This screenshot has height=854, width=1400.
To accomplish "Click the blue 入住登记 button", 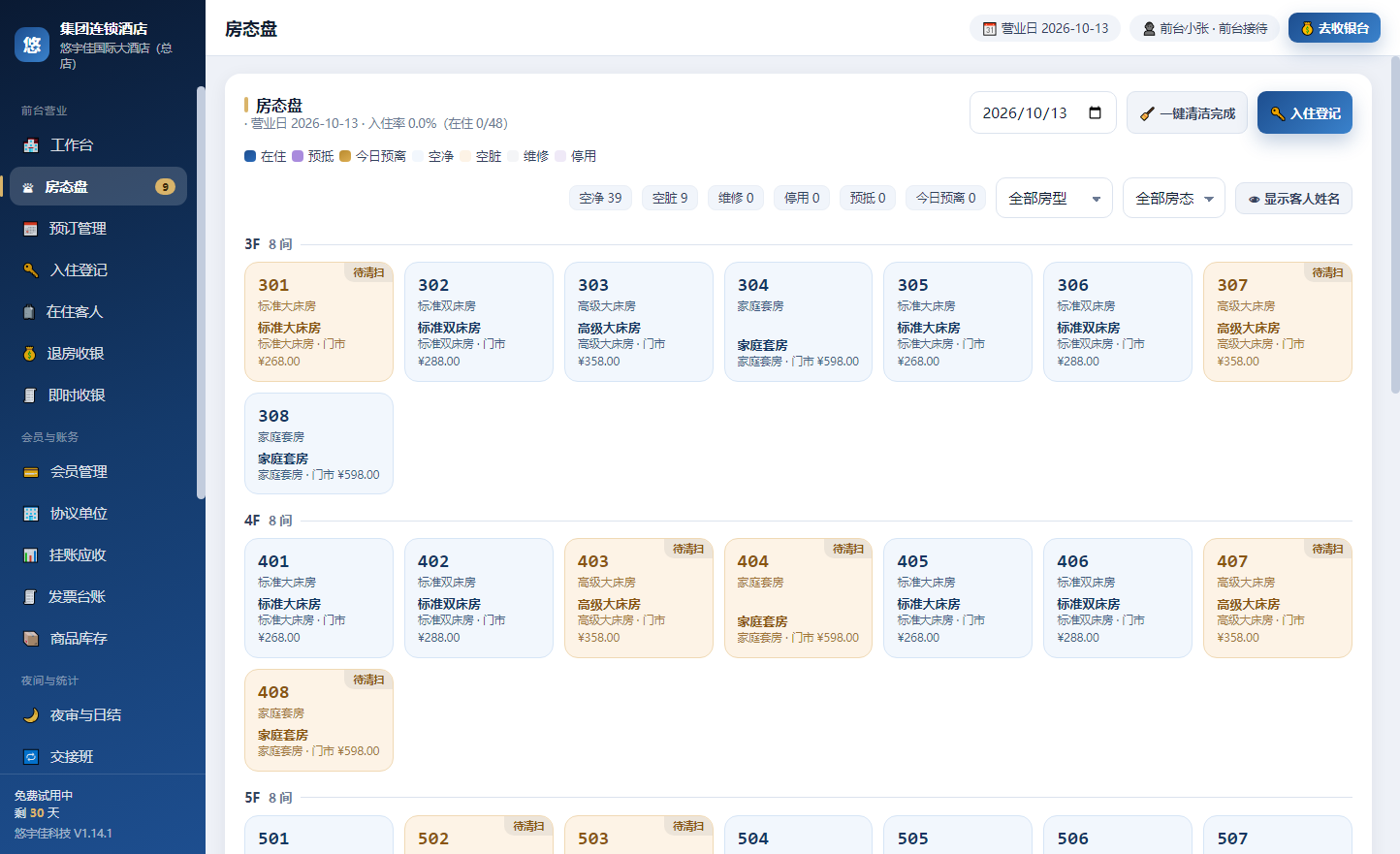I will [x=1304, y=112].
